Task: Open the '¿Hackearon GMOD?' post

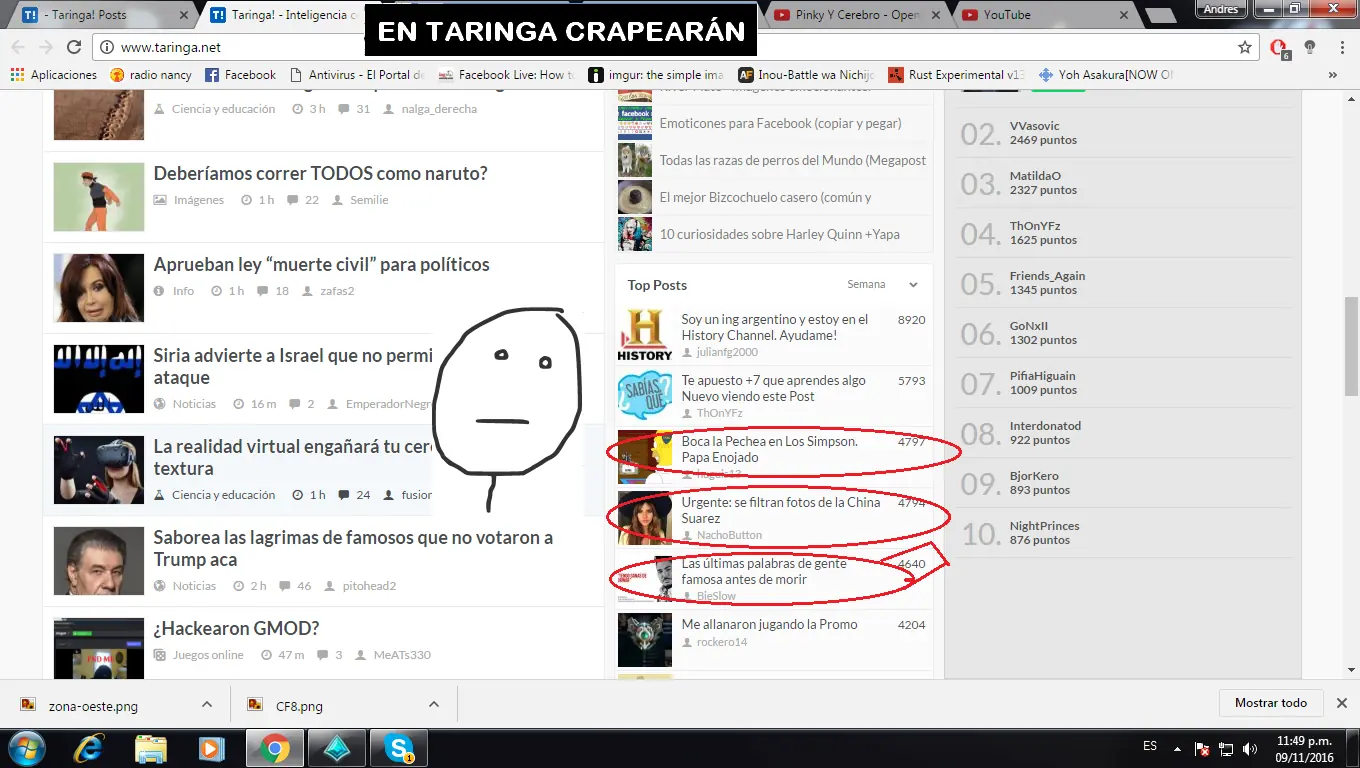Action: pyautogui.click(x=236, y=628)
